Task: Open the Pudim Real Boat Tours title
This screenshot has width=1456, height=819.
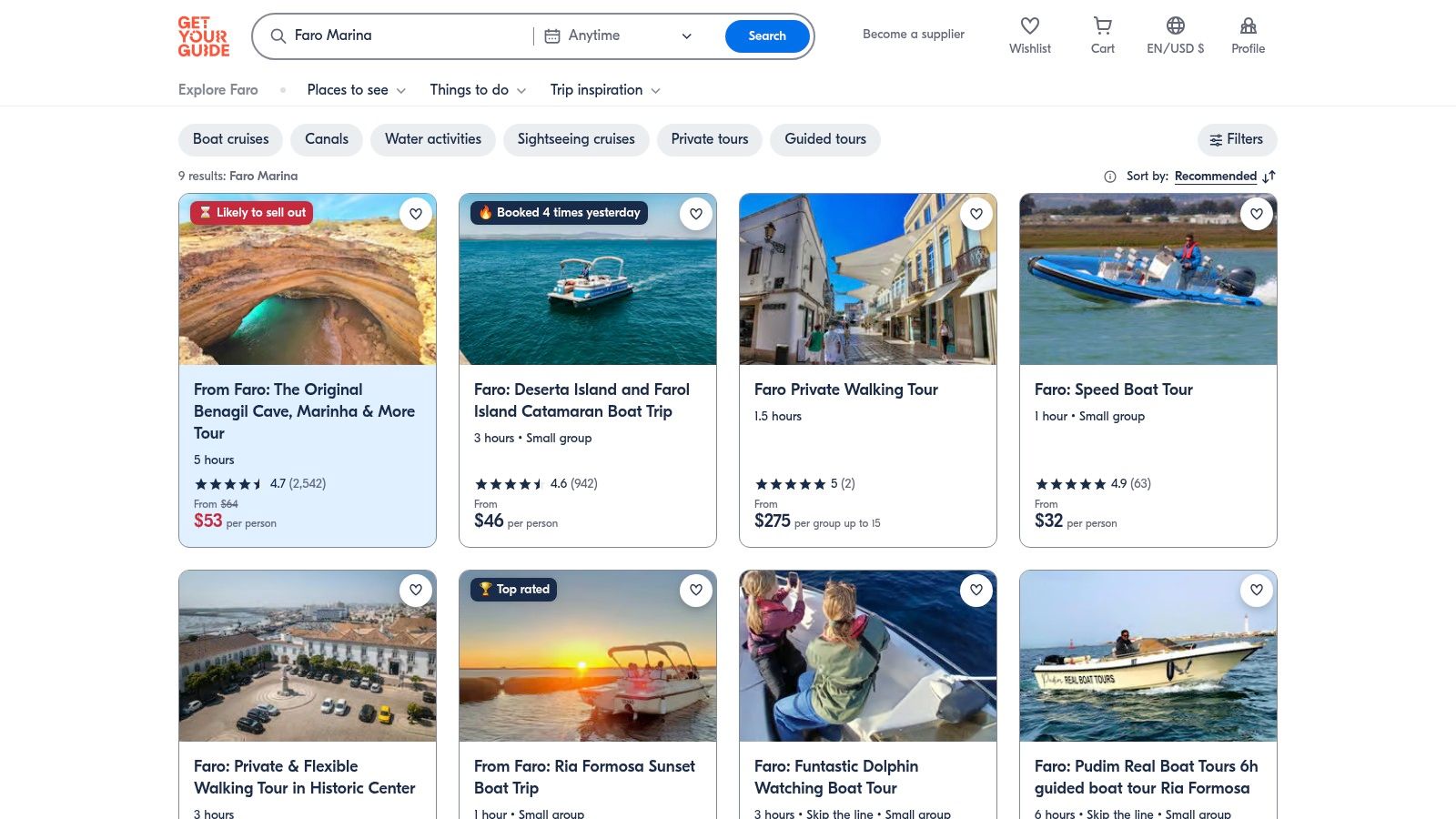Action: point(1147,777)
